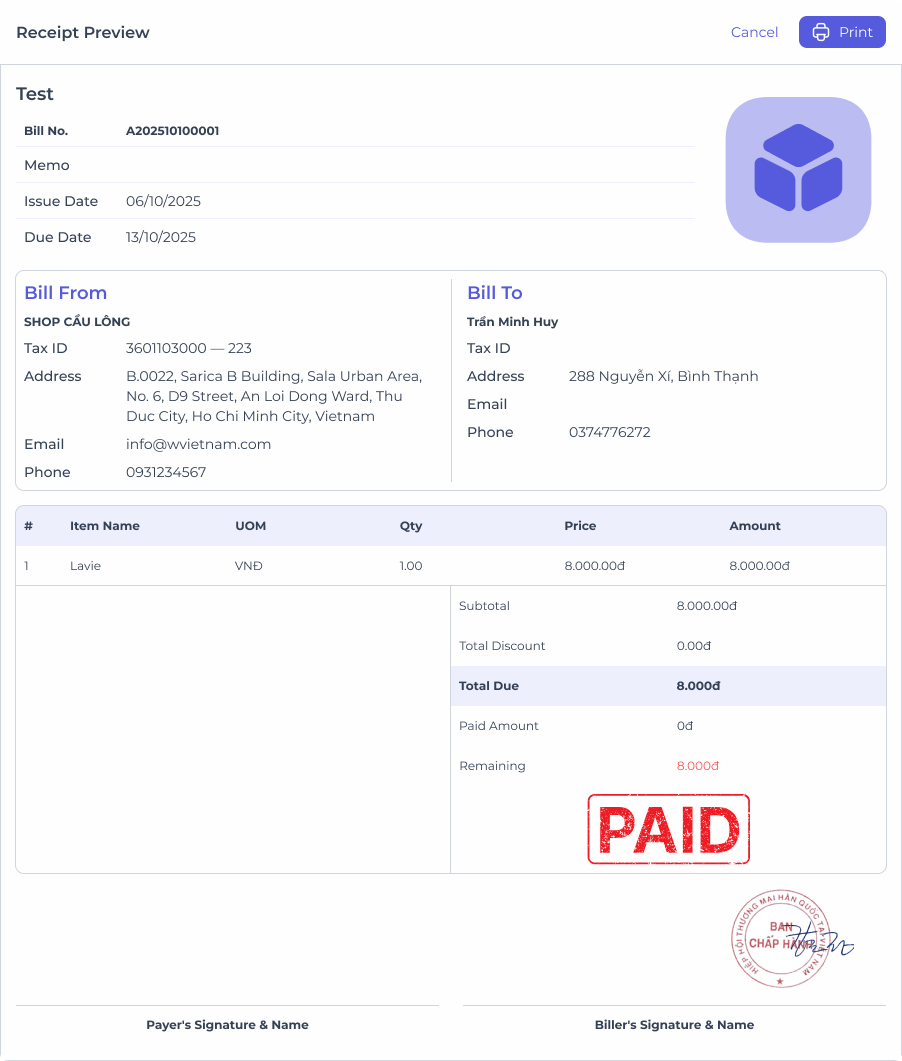This screenshot has height=1061, width=902.
Task: Click the Amount column header
Action: 754,526
